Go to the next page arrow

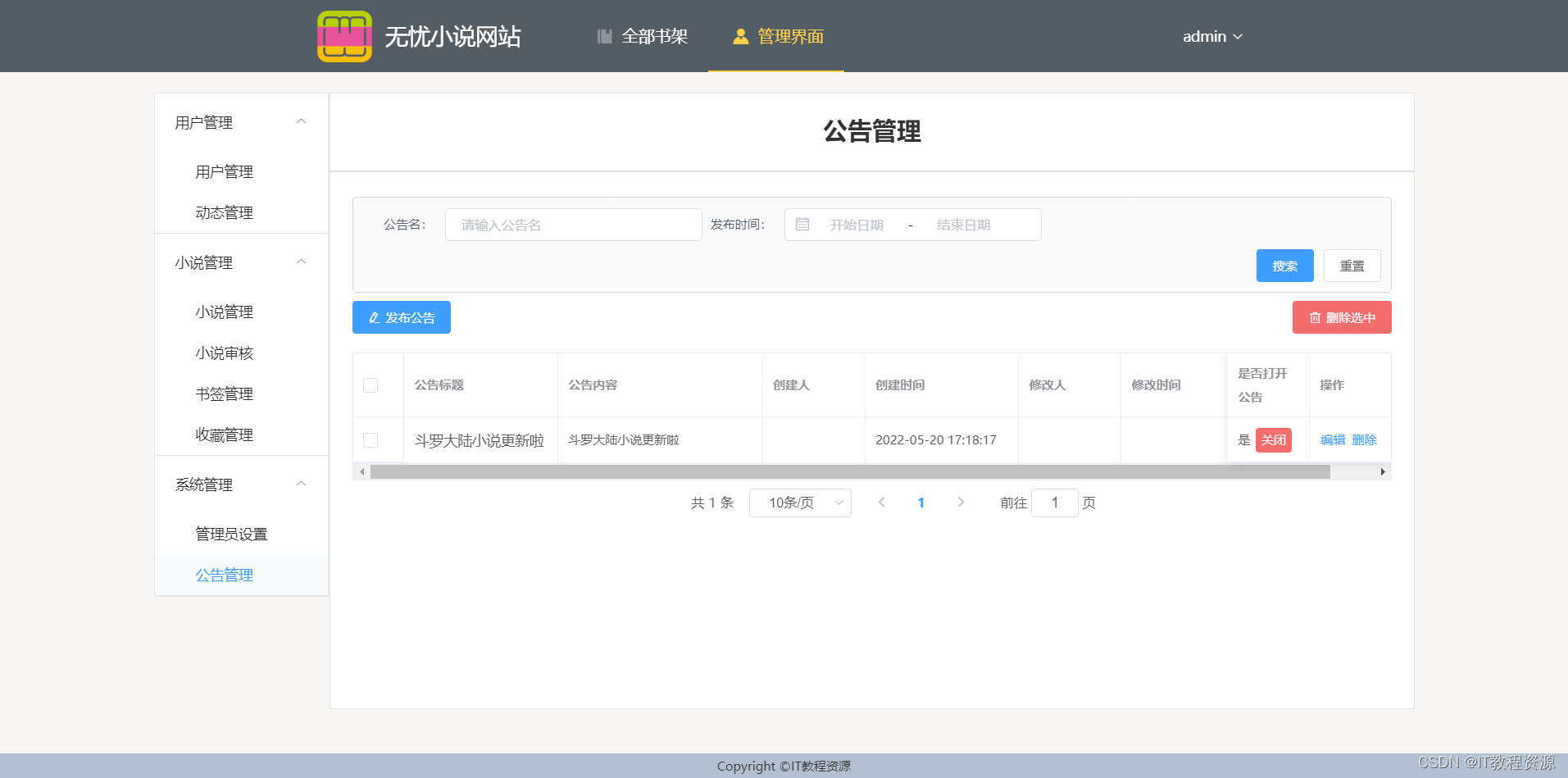(x=961, y=503)
